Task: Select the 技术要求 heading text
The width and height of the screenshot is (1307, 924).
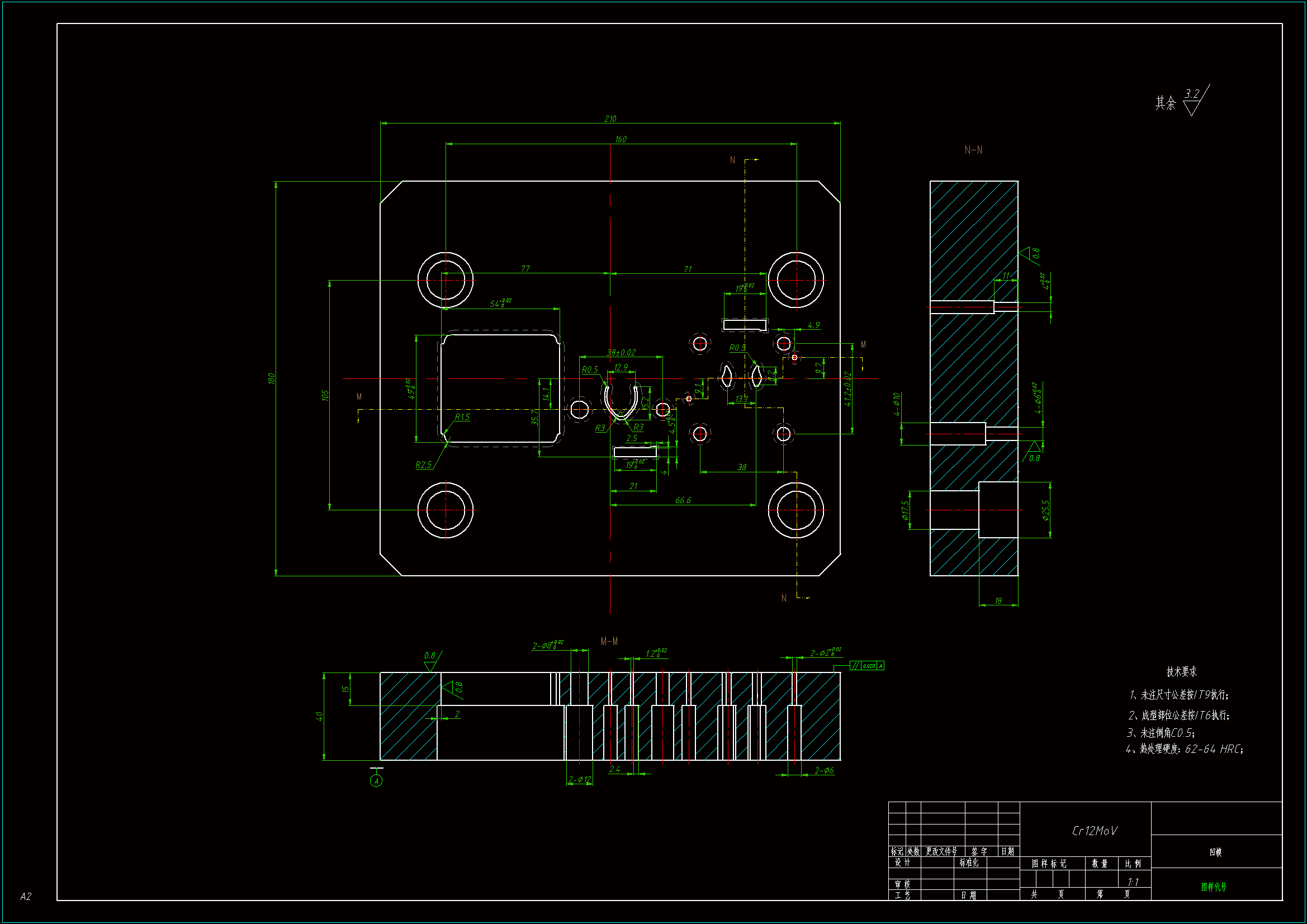Action: pyautogui.click(x=1181, y=672)
